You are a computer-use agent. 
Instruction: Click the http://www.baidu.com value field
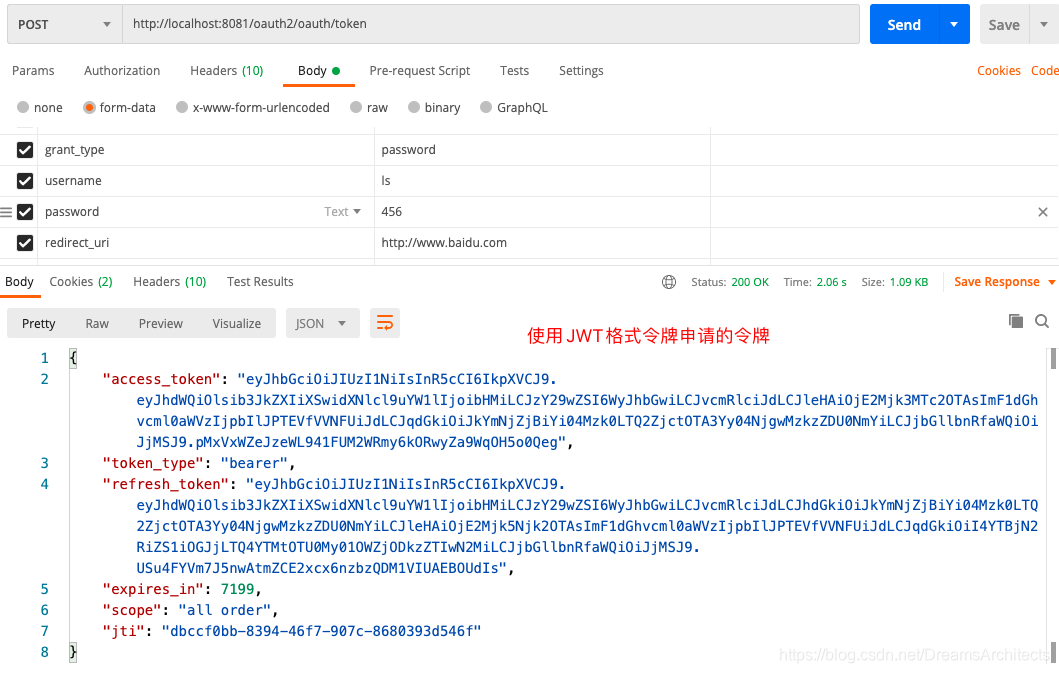point(542,243)
